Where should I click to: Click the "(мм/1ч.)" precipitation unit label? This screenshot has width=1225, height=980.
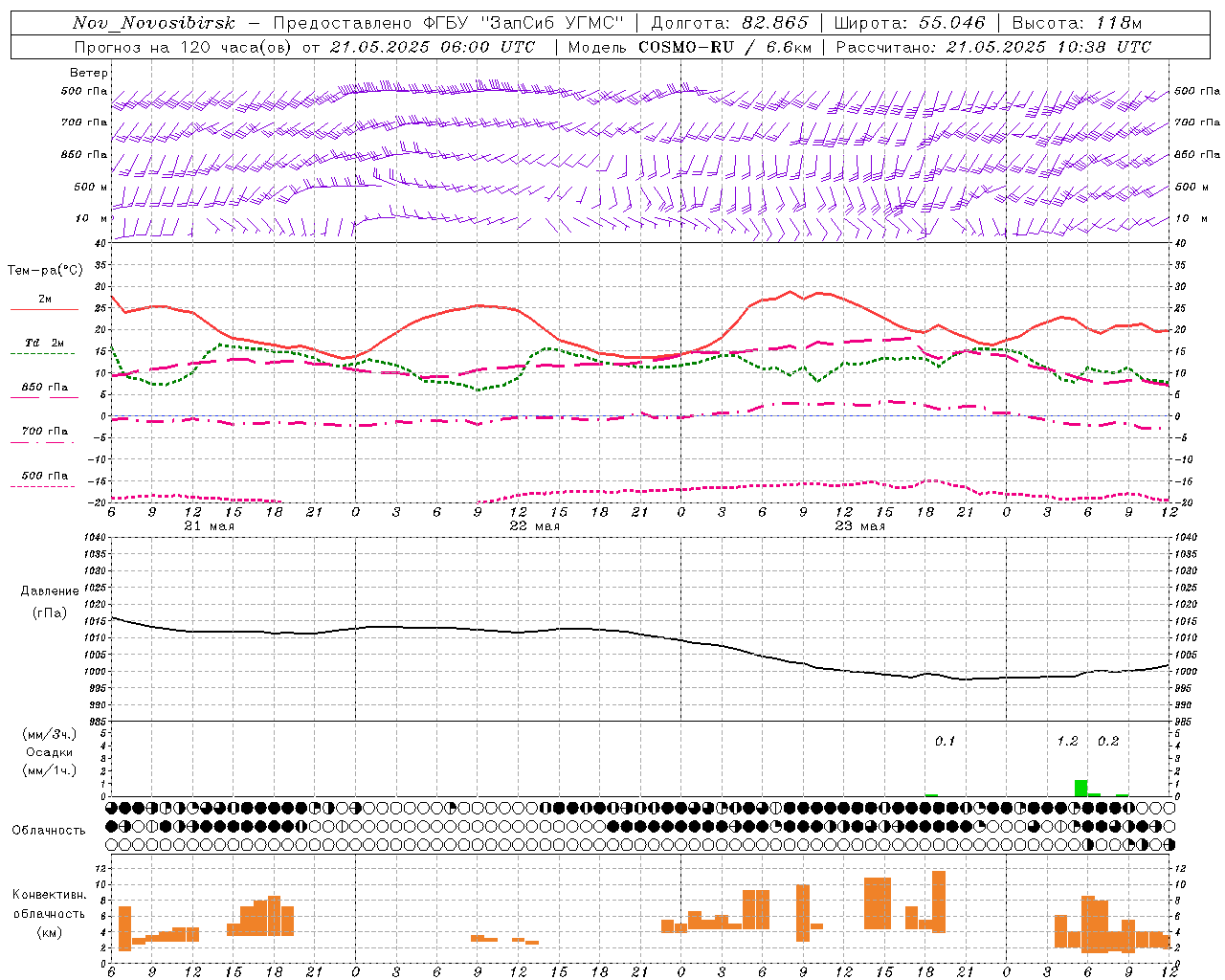(x=50, y=770)
